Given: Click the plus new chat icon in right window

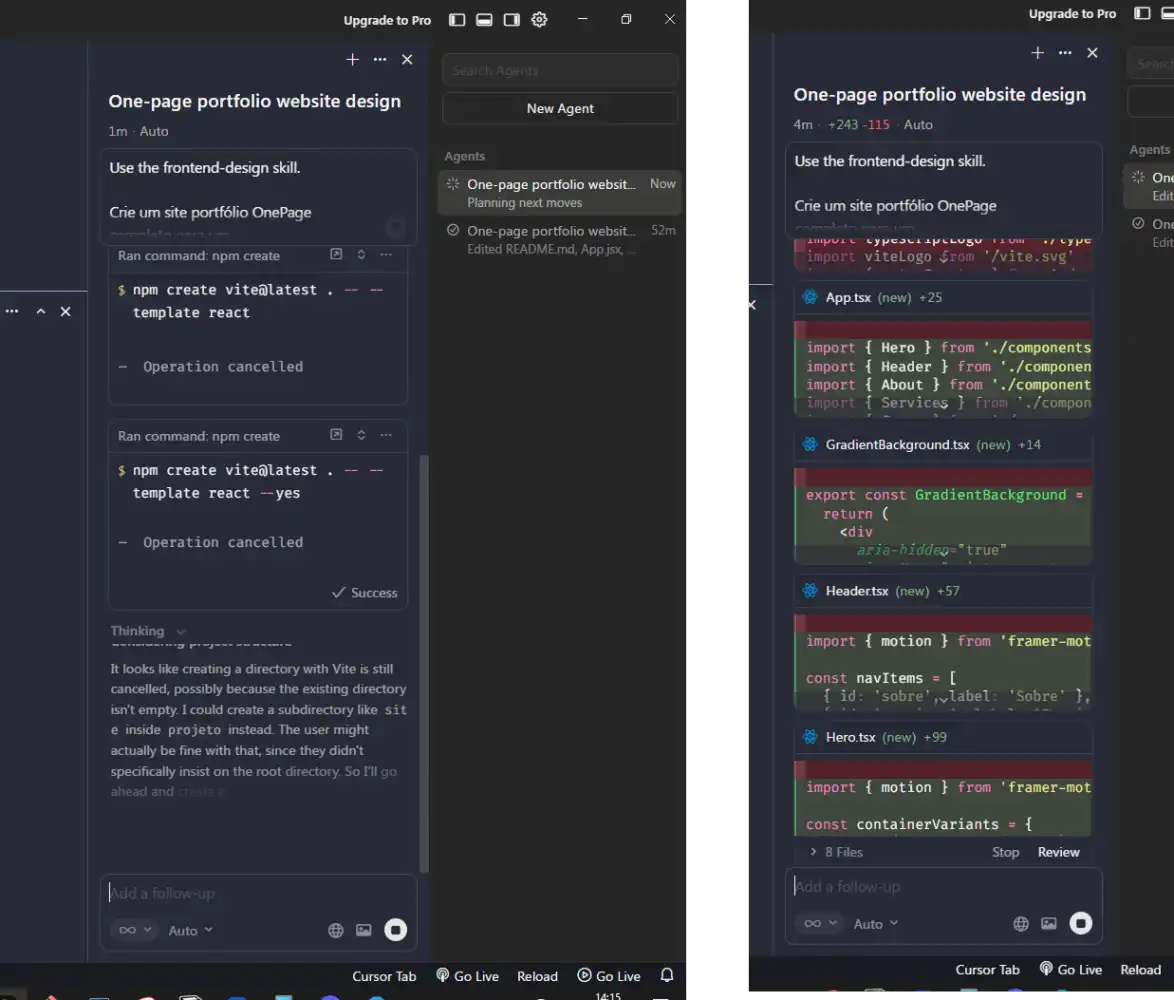Looking at the screenshot, I should point(1037,53).
